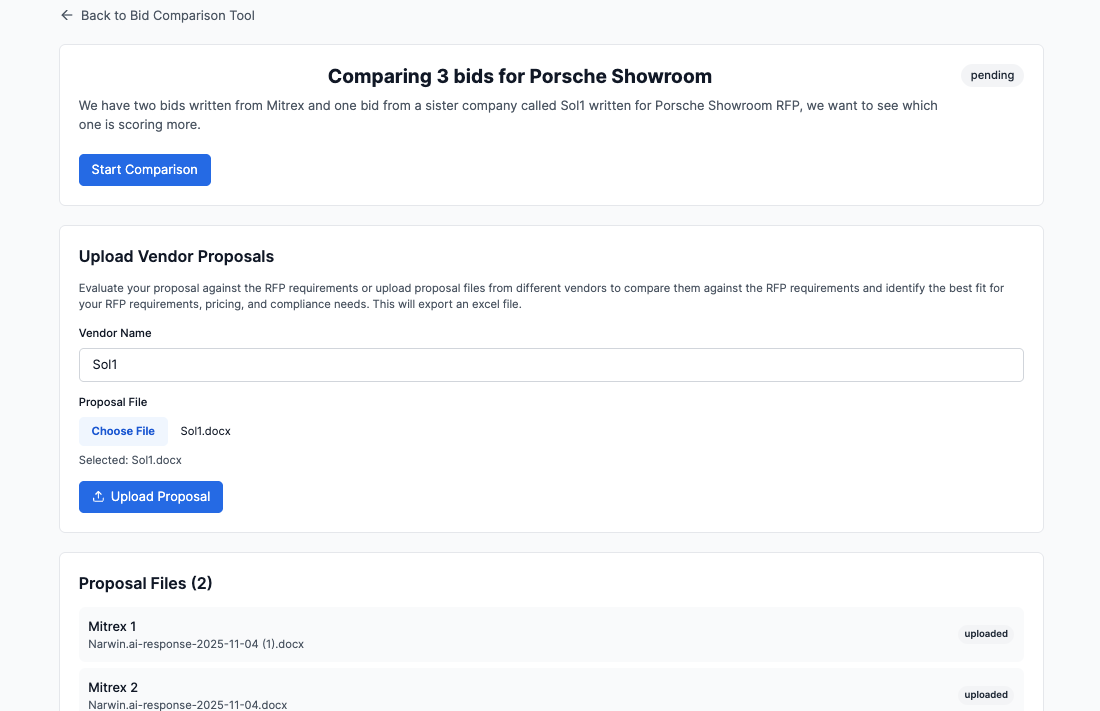Click the pending status badge

[x=992, y=76]
